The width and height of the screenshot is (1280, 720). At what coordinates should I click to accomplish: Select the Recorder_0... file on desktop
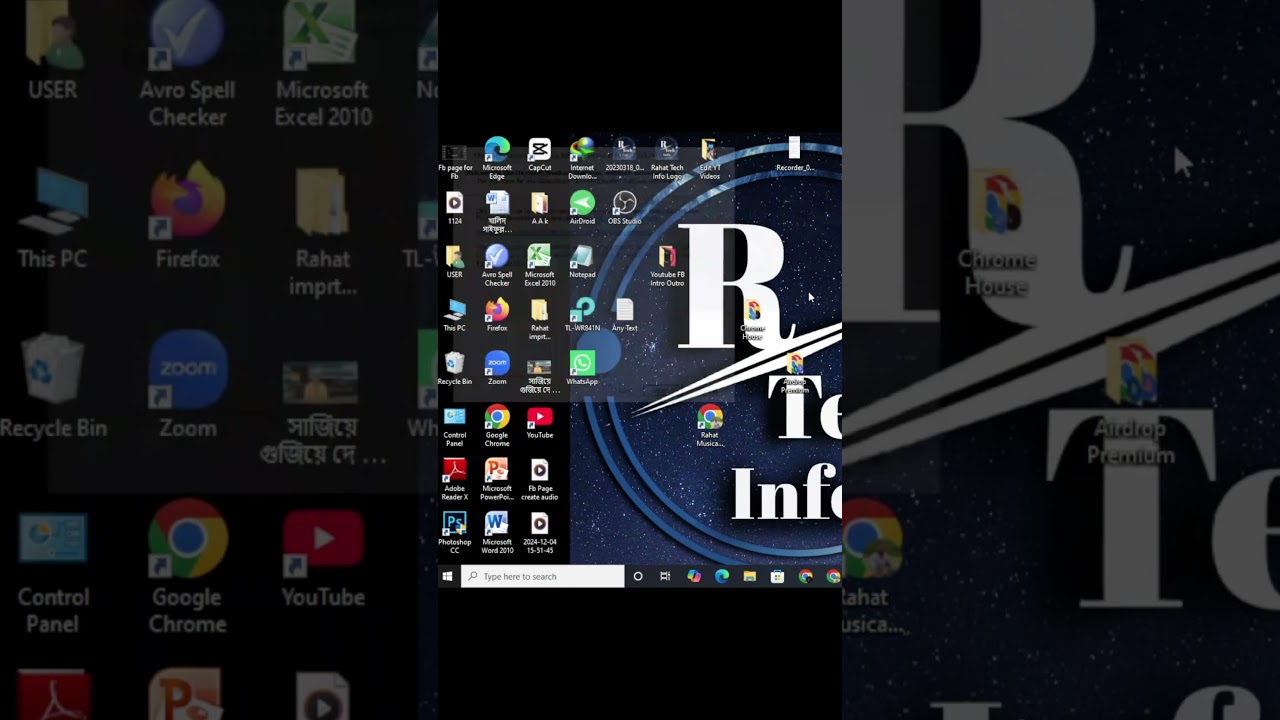pyautogui.click(x=795, y=155)
